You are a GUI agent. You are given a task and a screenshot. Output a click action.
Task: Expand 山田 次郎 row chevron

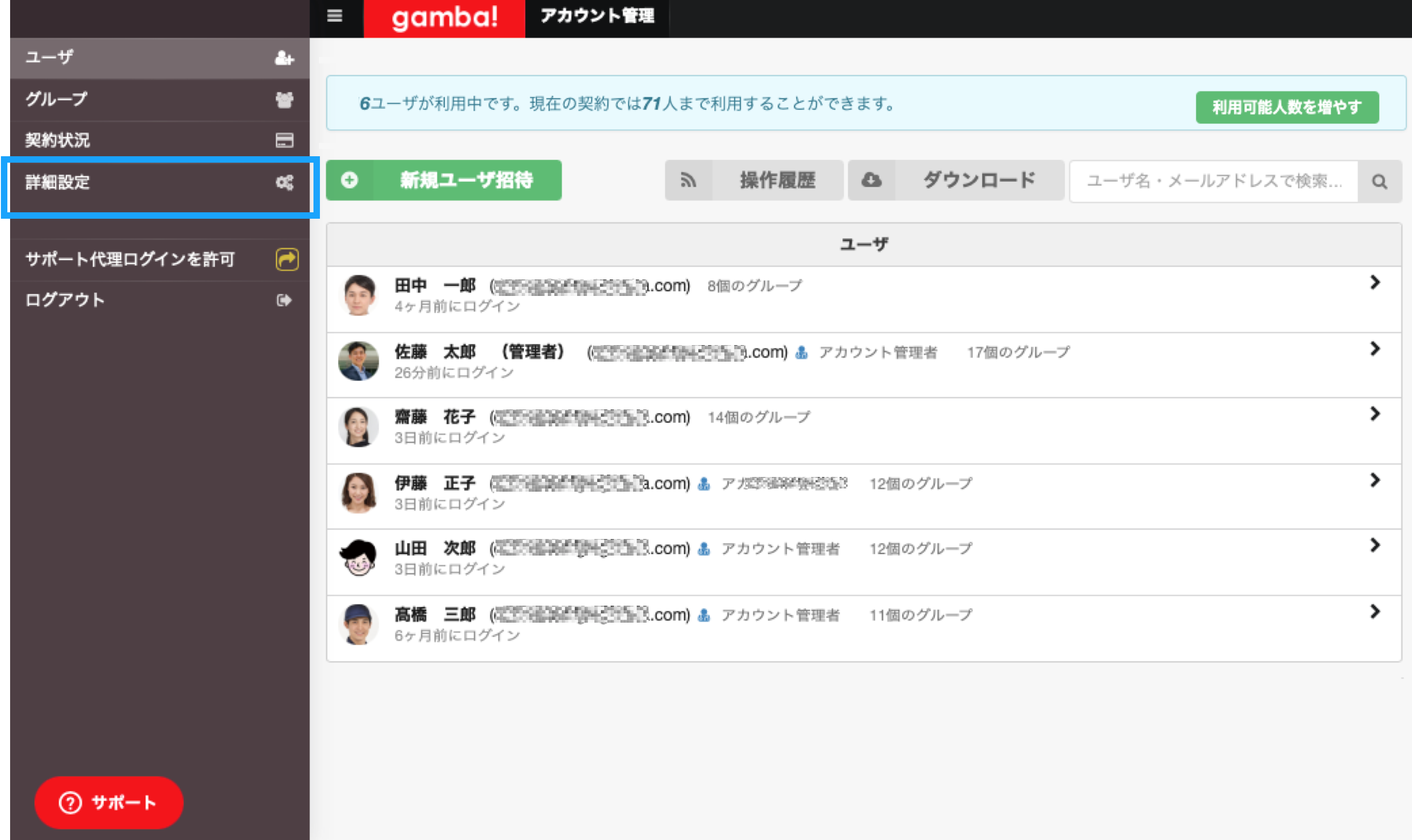pos(1375,545)
